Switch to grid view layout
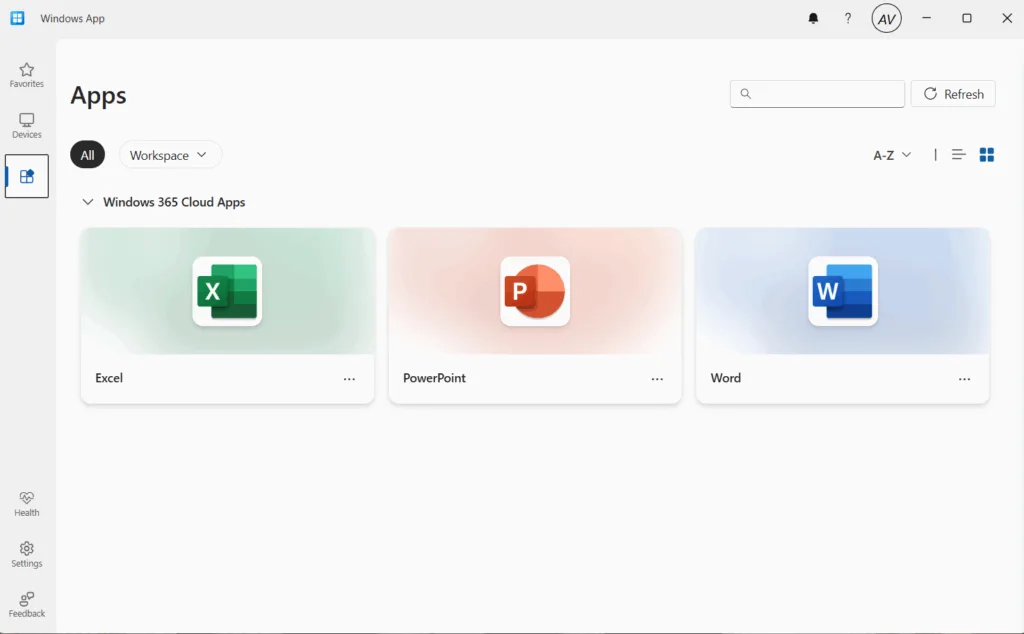 pos(987,155)
